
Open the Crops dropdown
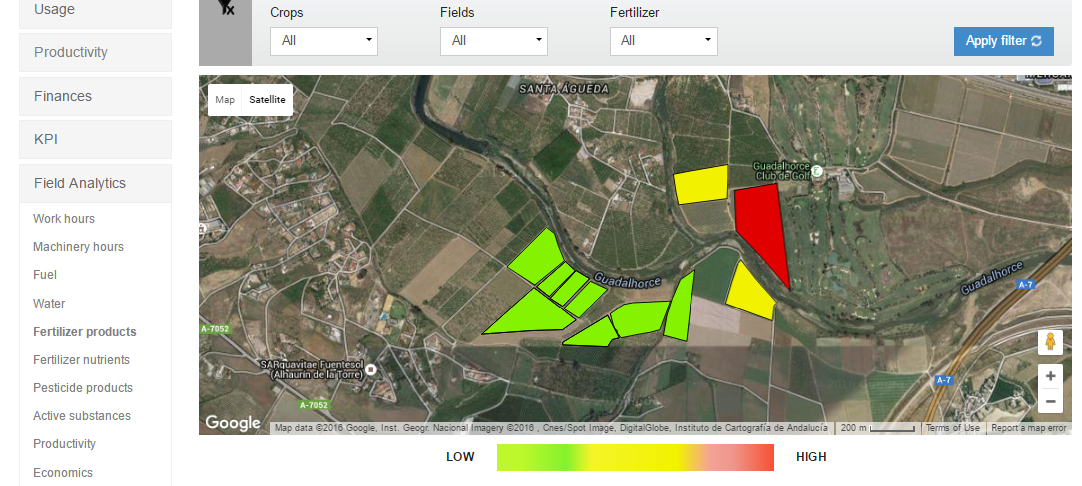(x=324, y=41)
